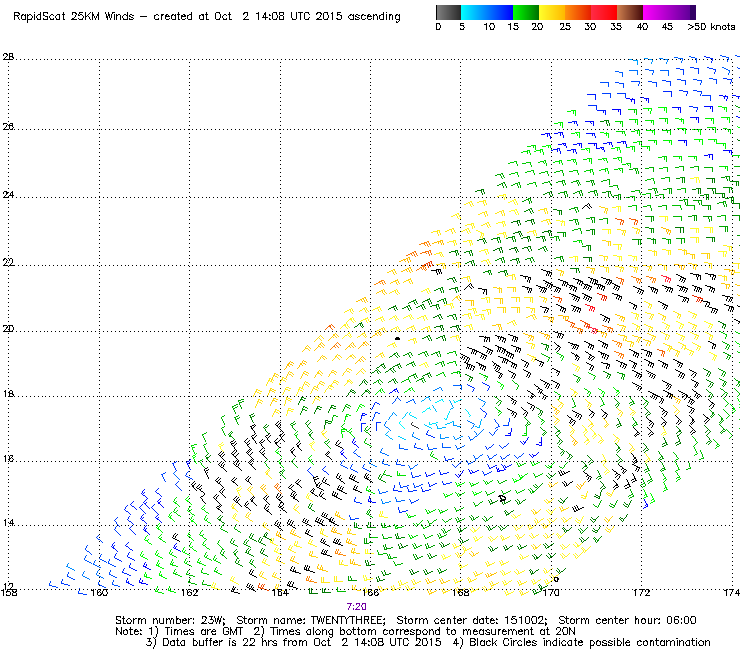This screenshot has height=650, width=740.
Task: Click the 'RapidScat 25KM Winds' title text
Action: point(74,17)
